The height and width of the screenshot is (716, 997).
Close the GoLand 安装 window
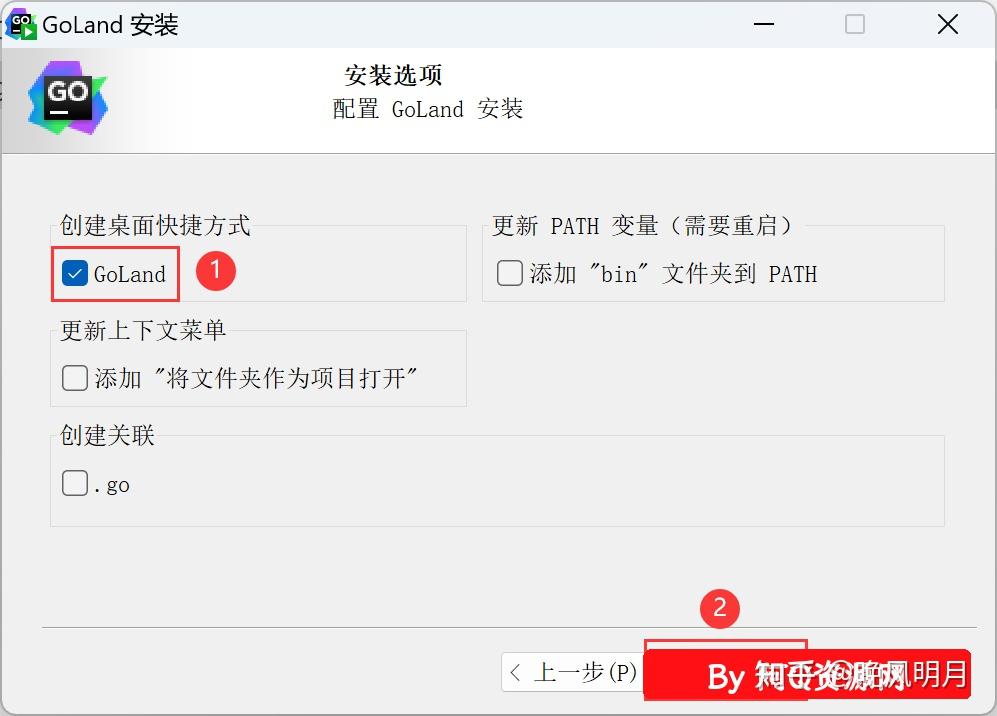click(x=947, y=24)
